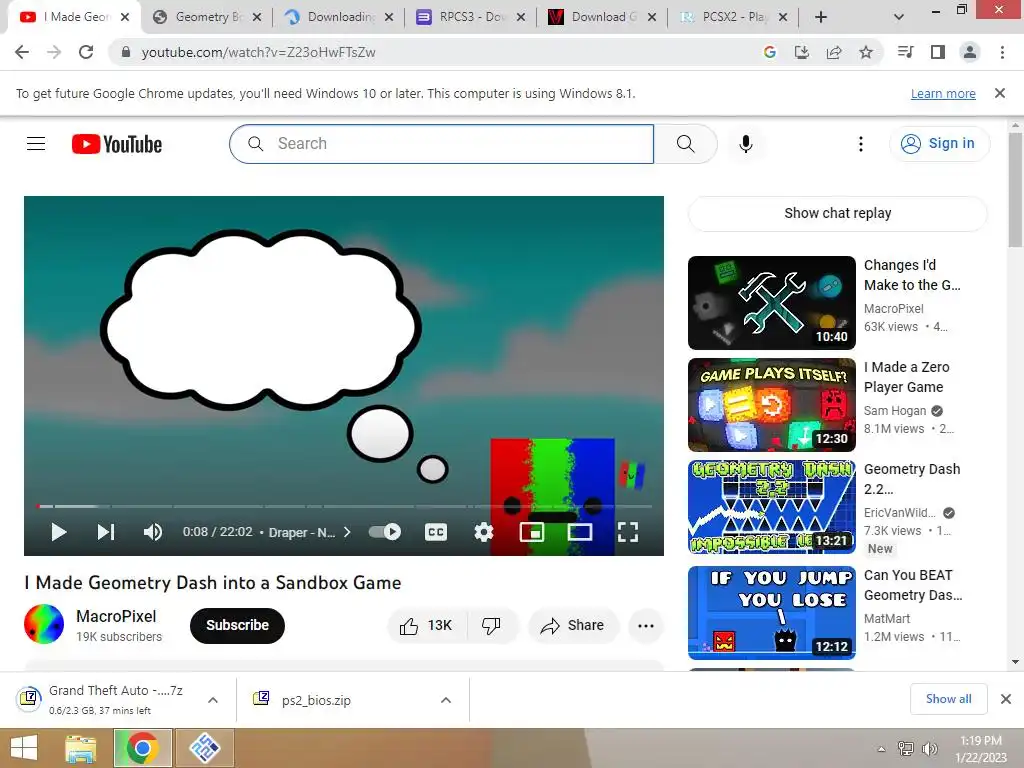Screen dimensions: 1024x768
Task: Switch to RPCS3 - Dow... tab
Action: click(470, 17)
